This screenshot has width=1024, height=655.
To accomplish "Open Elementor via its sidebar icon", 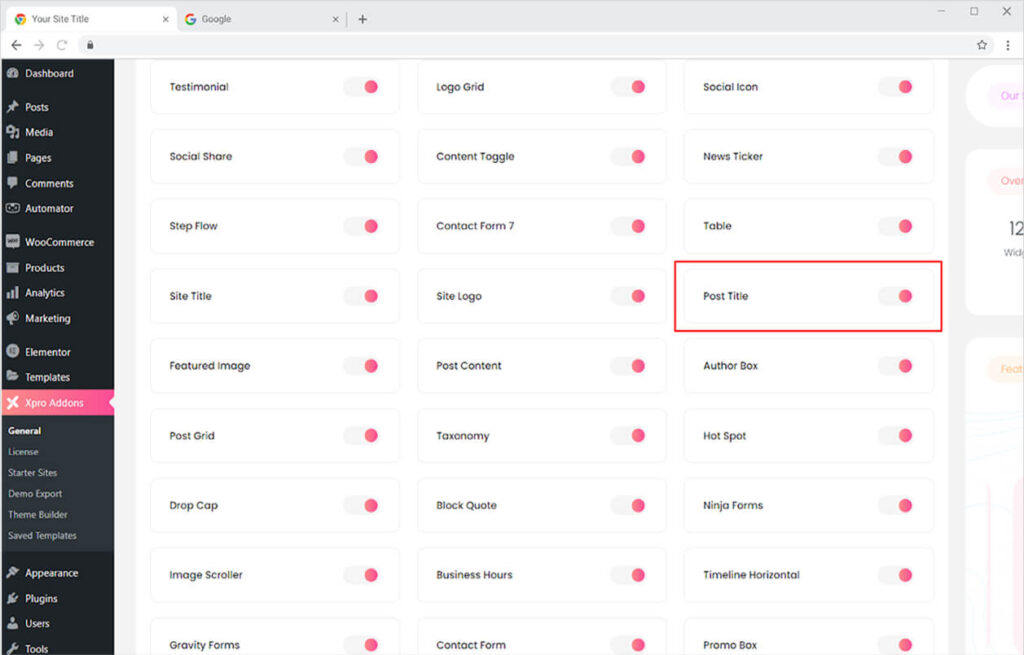I will click(x=12, y=352).
